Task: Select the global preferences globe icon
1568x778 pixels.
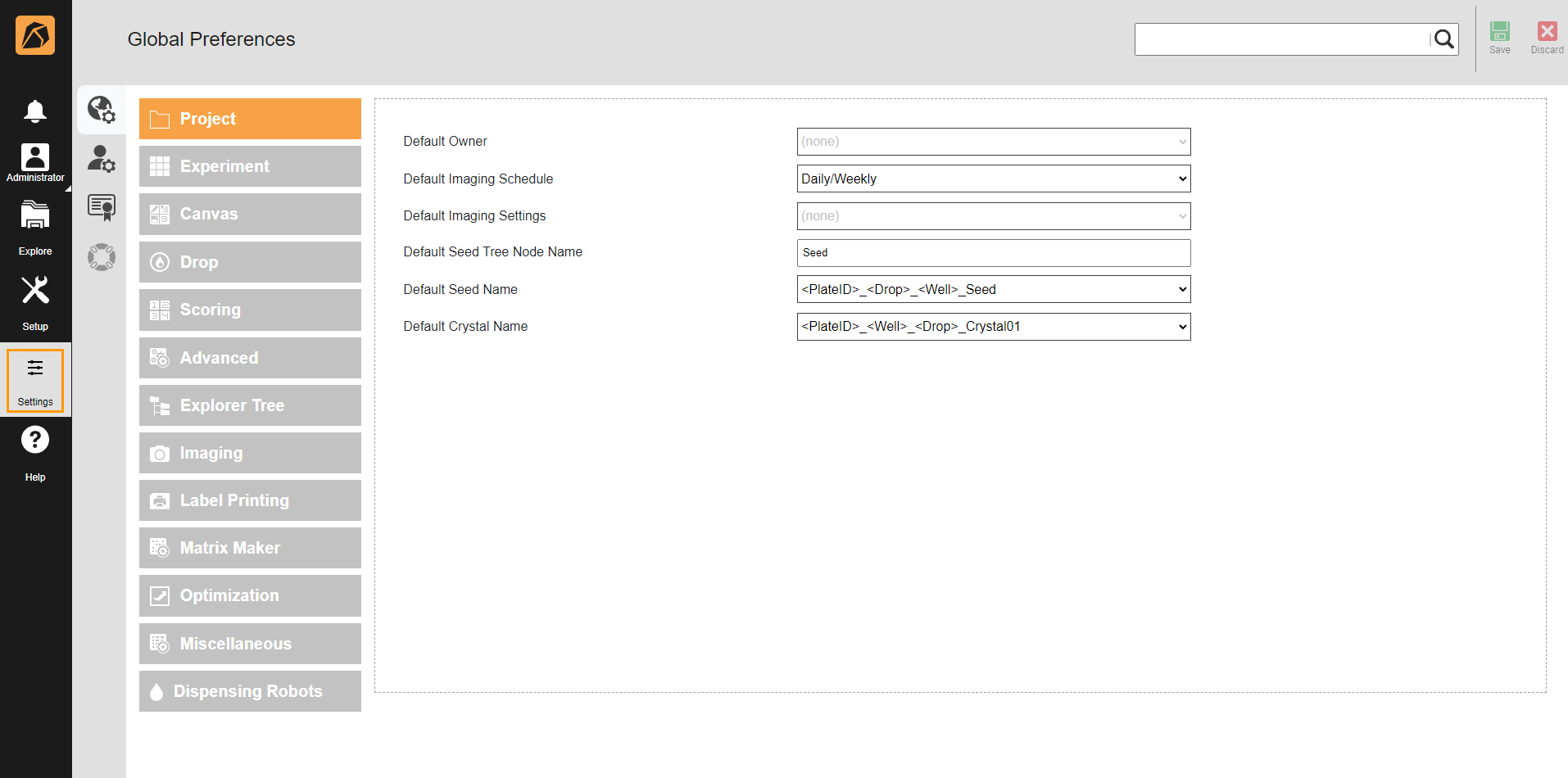Action: tap(102, 109)
